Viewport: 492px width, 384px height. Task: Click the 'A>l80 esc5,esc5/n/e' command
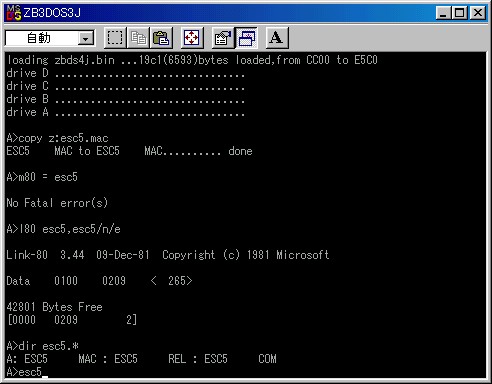click(x=63, y=229)
